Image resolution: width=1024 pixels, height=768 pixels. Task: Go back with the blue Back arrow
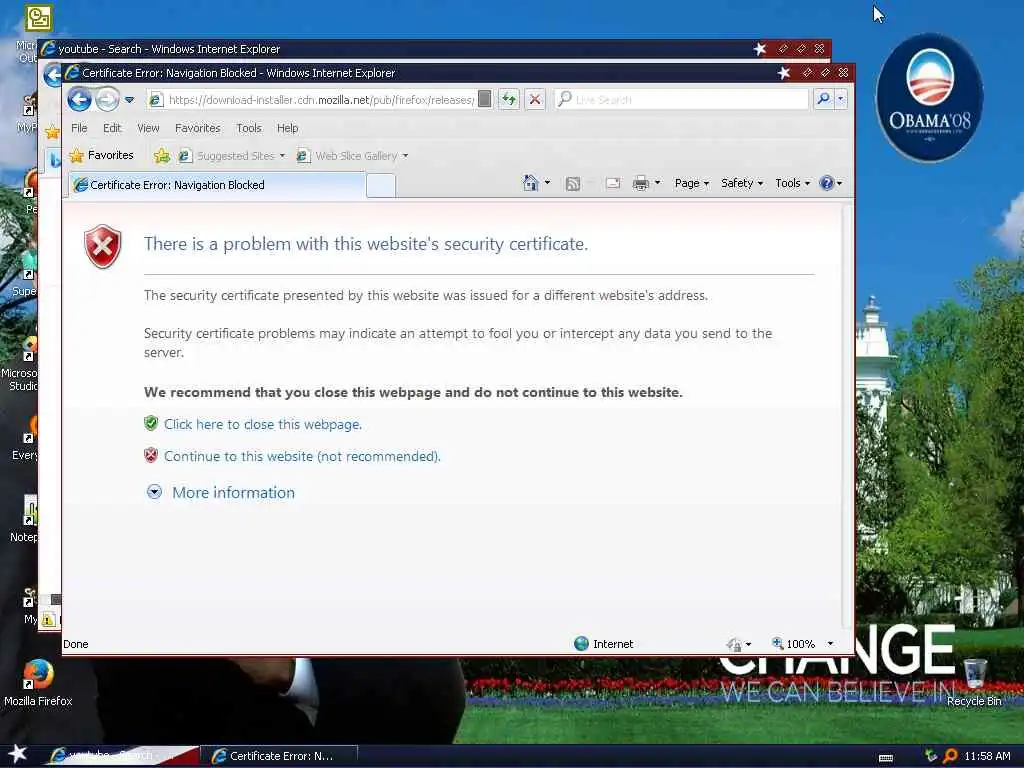pos(80,100)
